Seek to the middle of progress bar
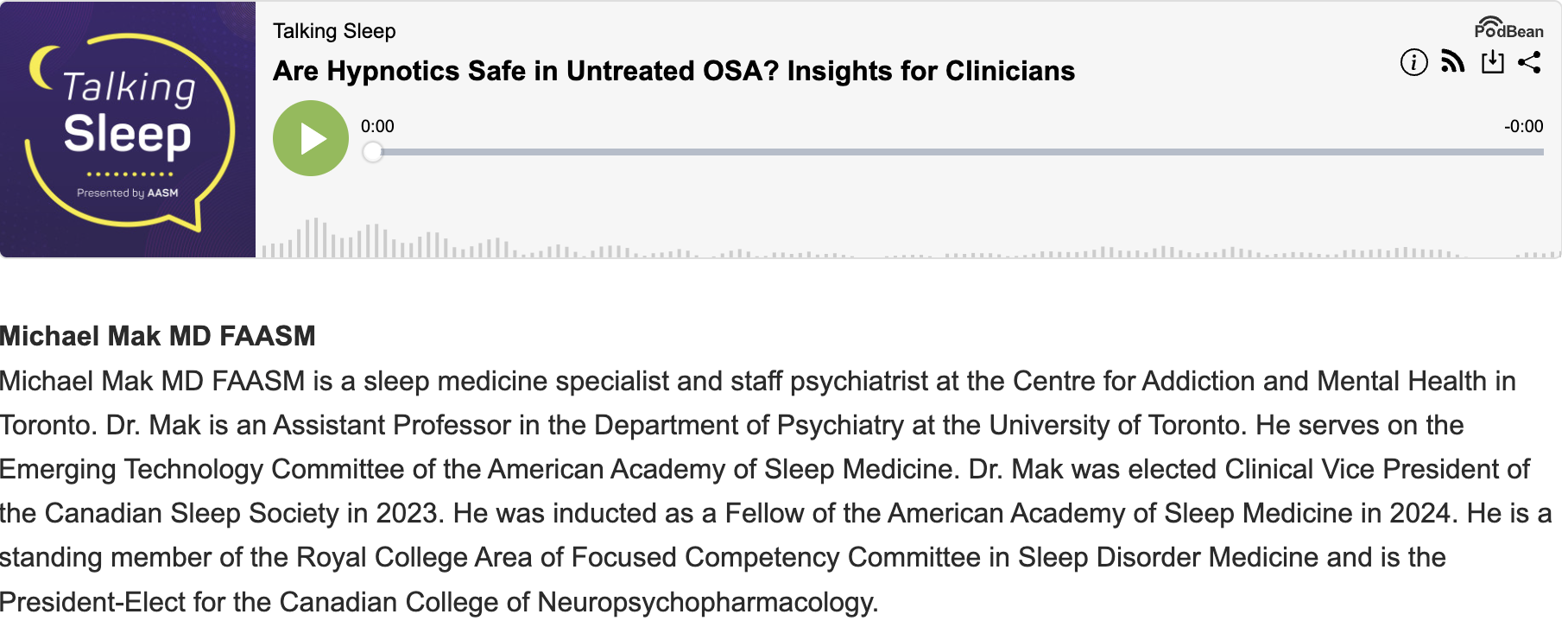This screenshot has height=627, width=1568. 958,152
